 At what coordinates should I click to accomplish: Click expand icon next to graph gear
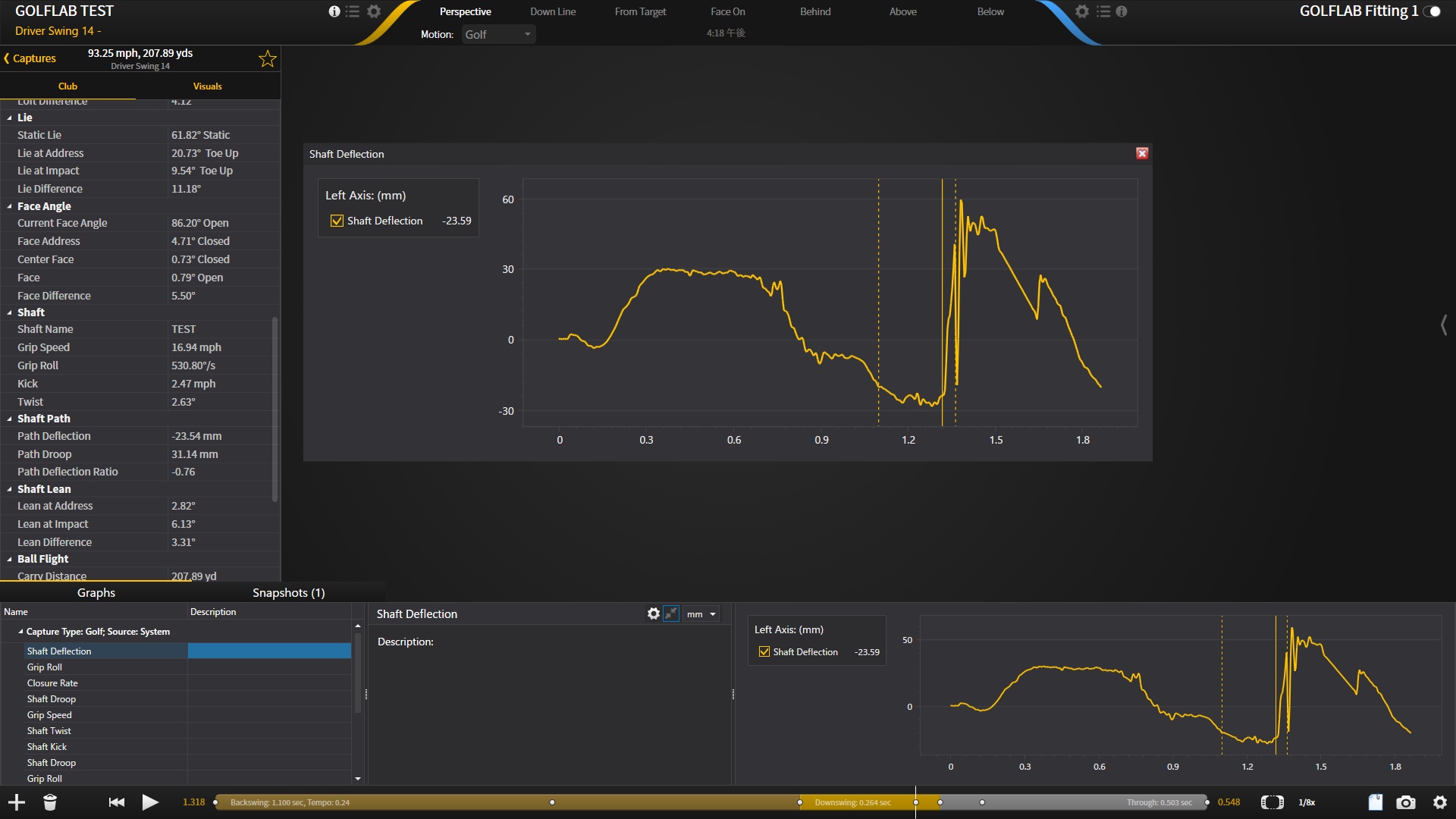tap(671, 613)
